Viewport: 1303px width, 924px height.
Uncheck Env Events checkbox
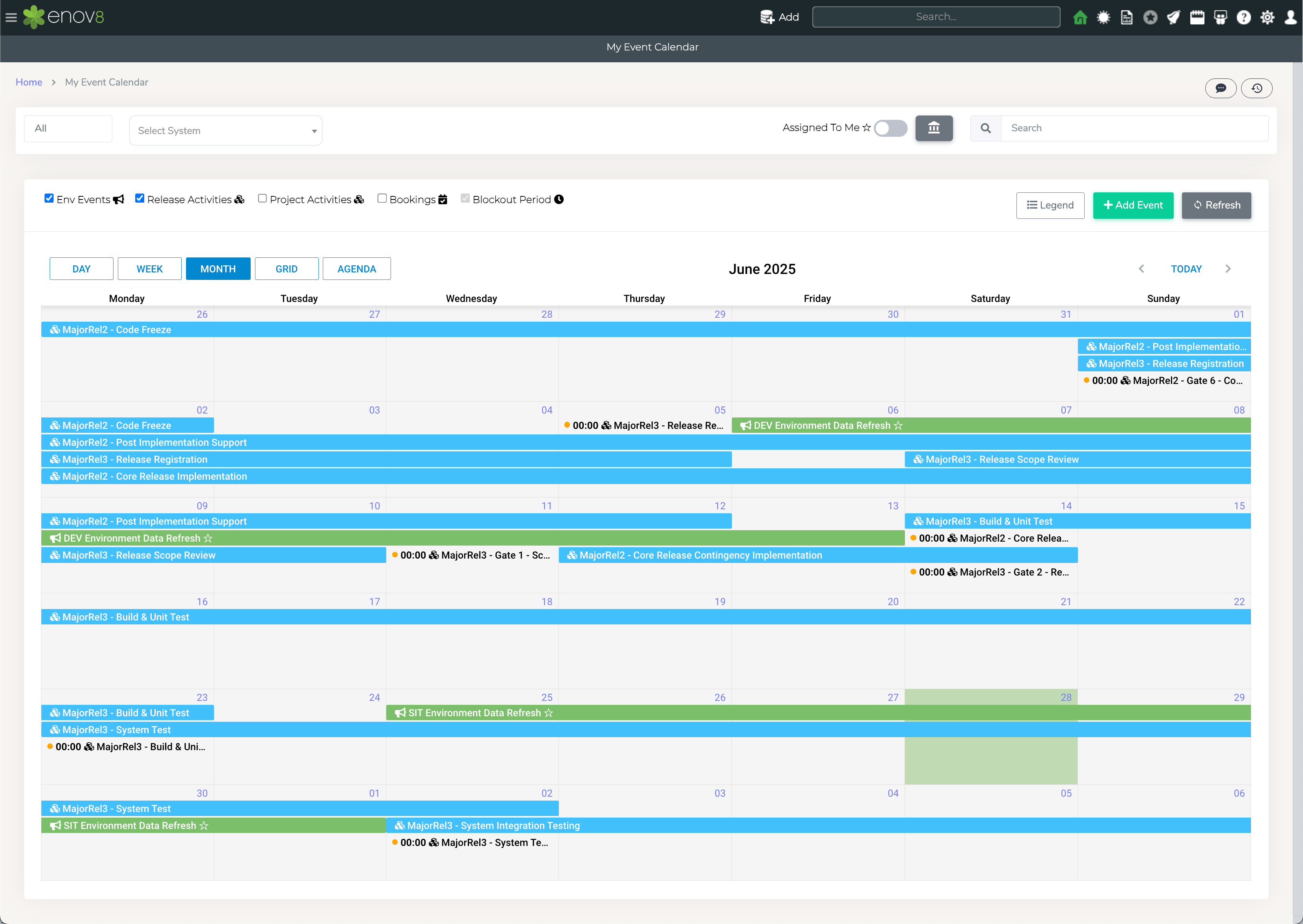tap(49, 198)
